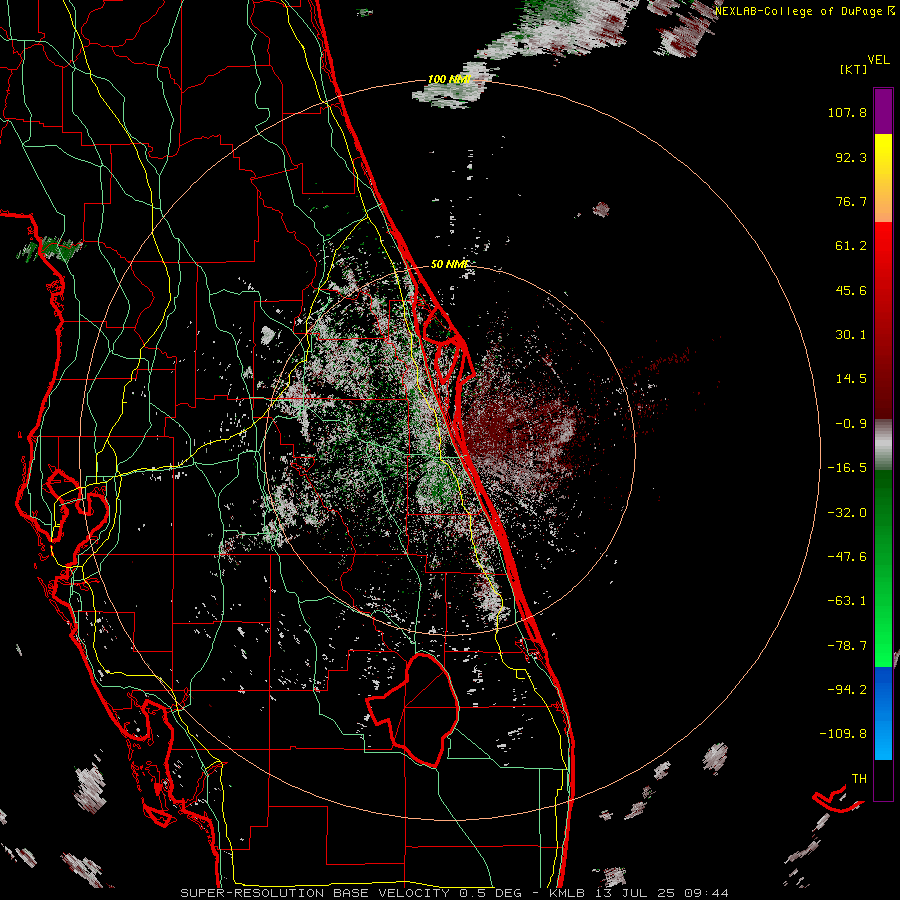Click the -78.7 value on velocity scale
Image resolution: width=900 pixels, height=900 pixels.
(847, 646)
